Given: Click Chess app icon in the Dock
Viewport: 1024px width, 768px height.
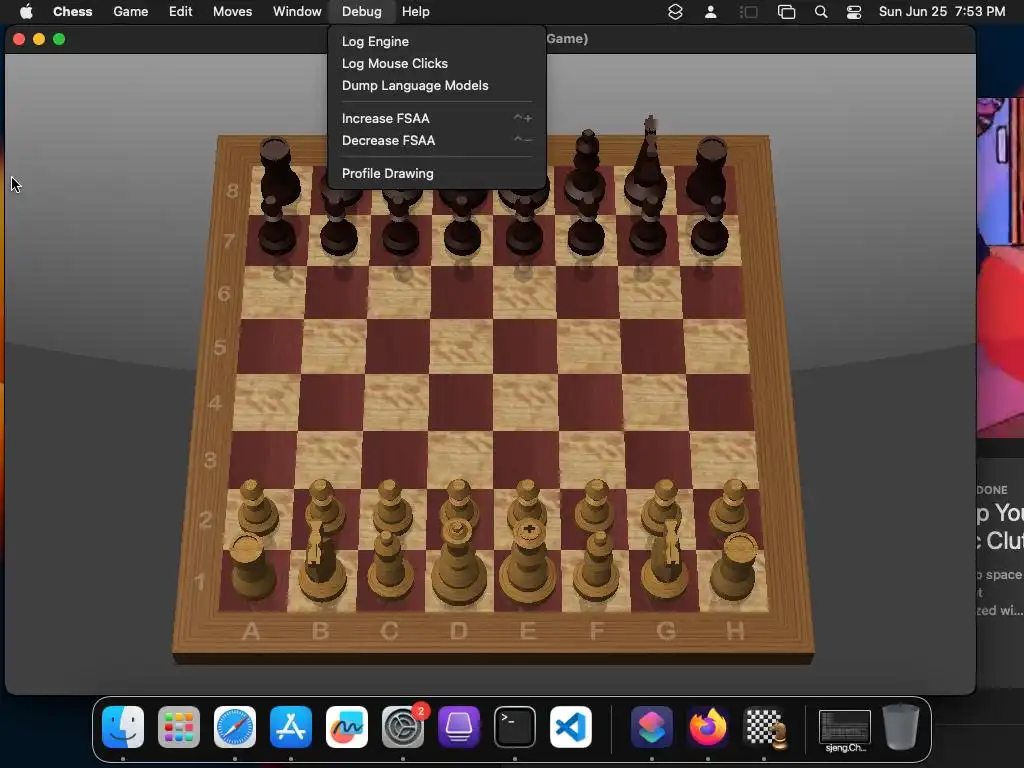Looking at the screenshot, I should point(764,727).
